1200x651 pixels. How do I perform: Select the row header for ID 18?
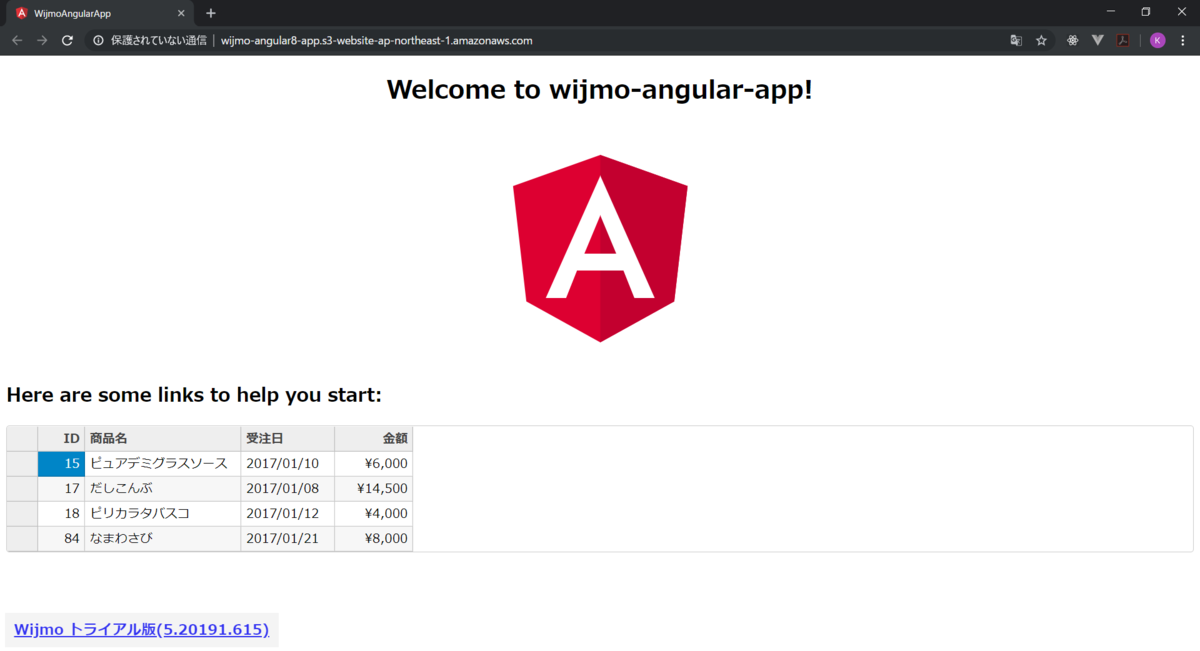pyautogui.click(x=22, y=513)
